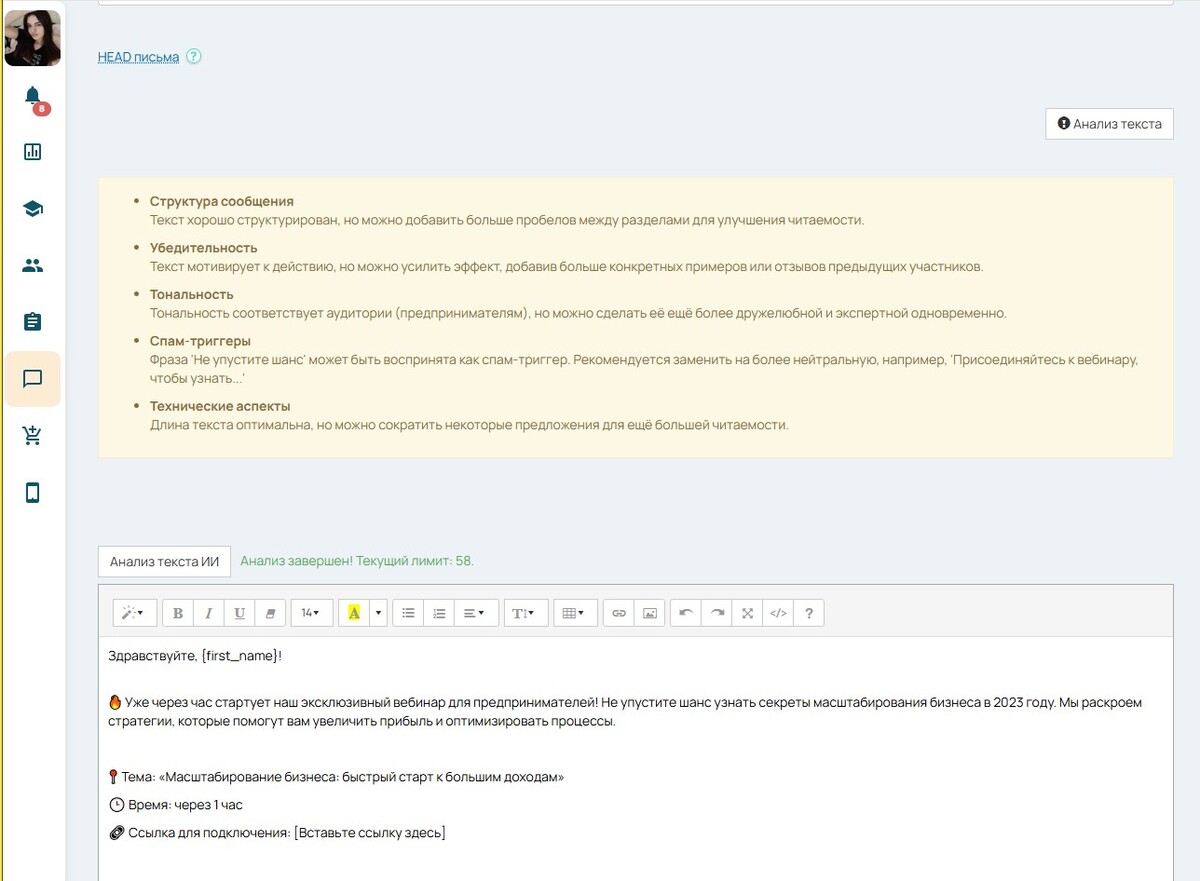
Task: Apply the yellow highlight color button
Action: pyautogui.click(x=354, y=613)
